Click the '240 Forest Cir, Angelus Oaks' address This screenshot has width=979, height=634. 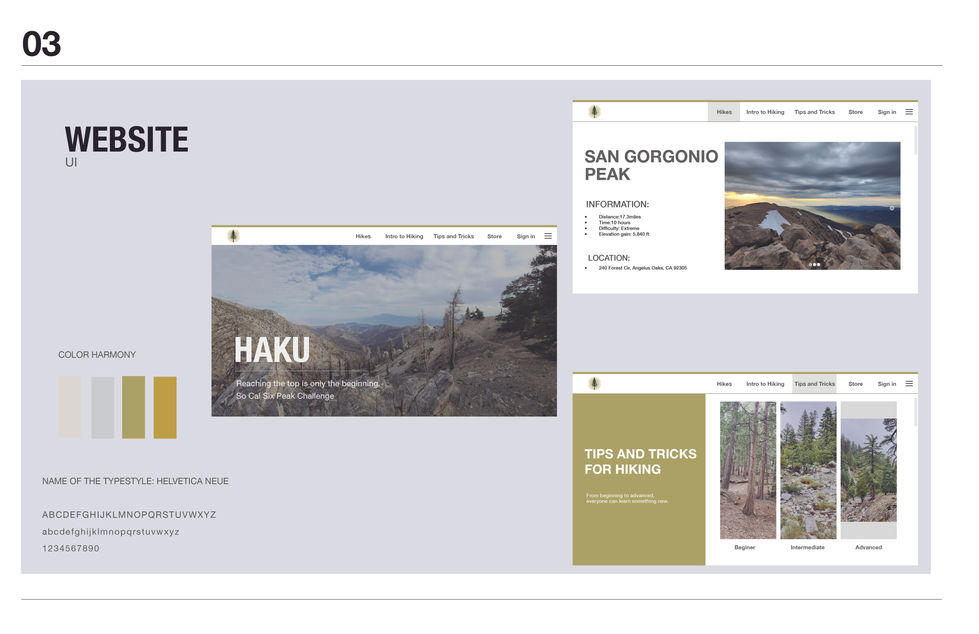[643, 268]
